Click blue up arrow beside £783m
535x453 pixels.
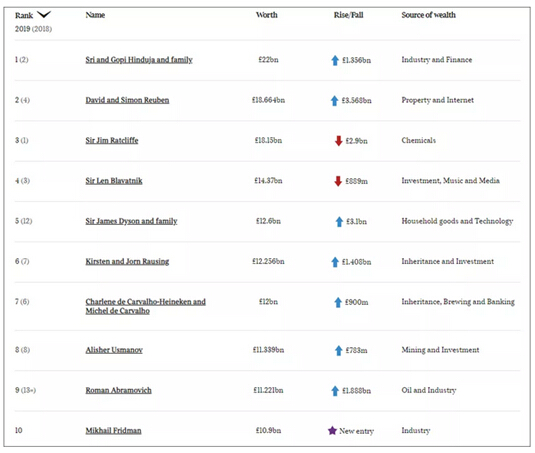tap(338, 350)
